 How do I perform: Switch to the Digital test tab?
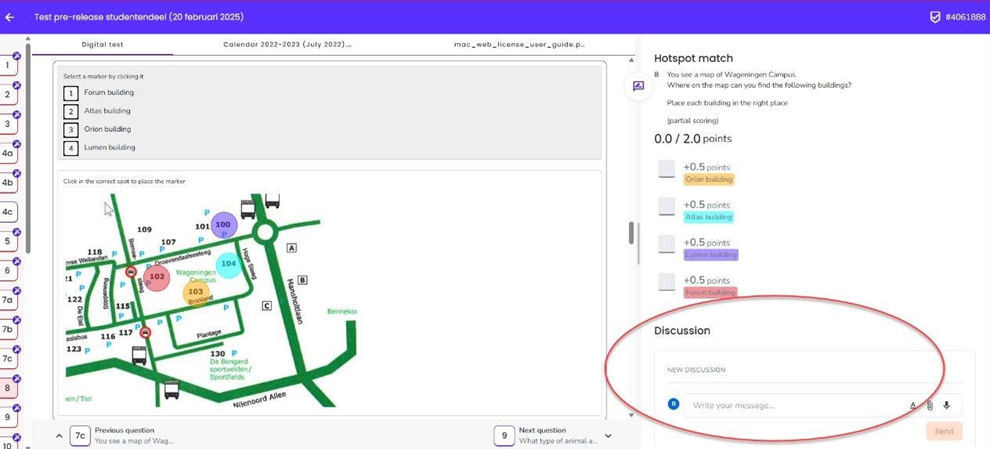[x=102, y=44]
